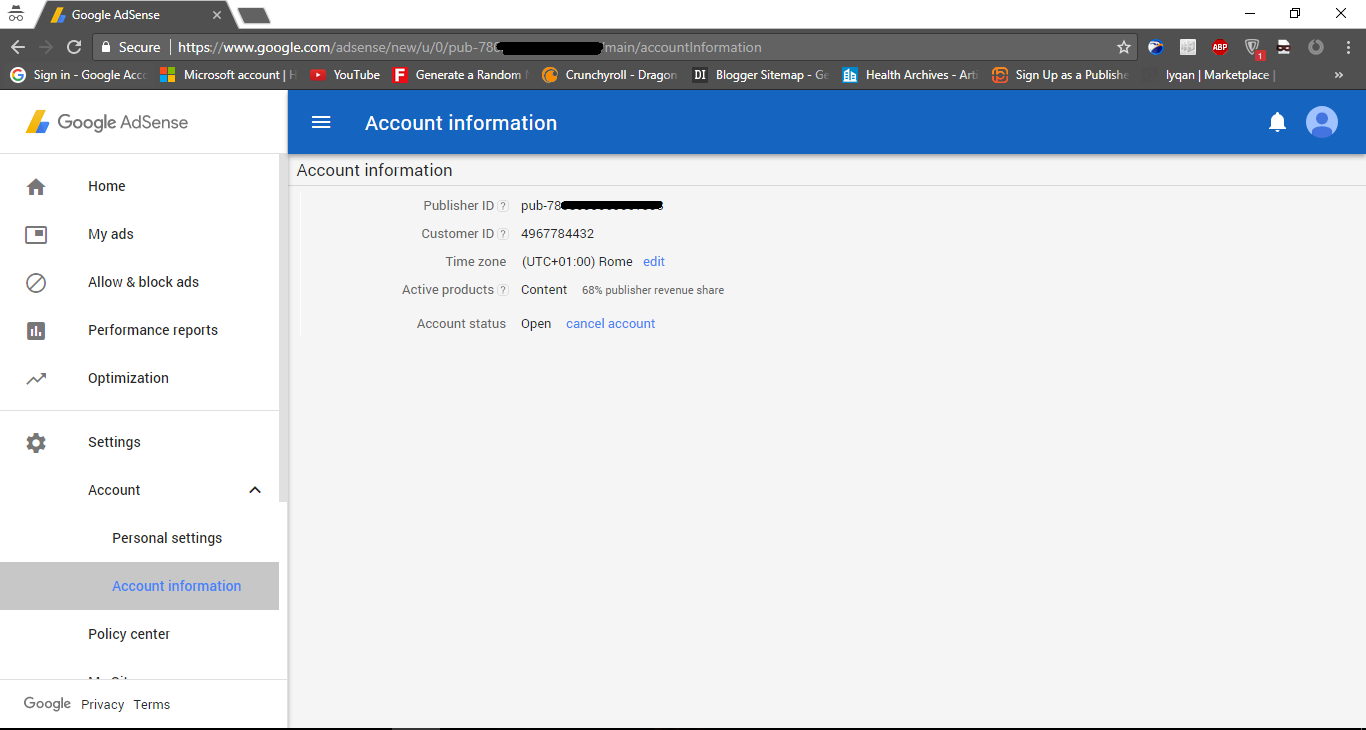Open the AdBlock Plus extension icon
Image resolution: width=1366 pixels, height=730 pixels.
[x=1219, y=47]
